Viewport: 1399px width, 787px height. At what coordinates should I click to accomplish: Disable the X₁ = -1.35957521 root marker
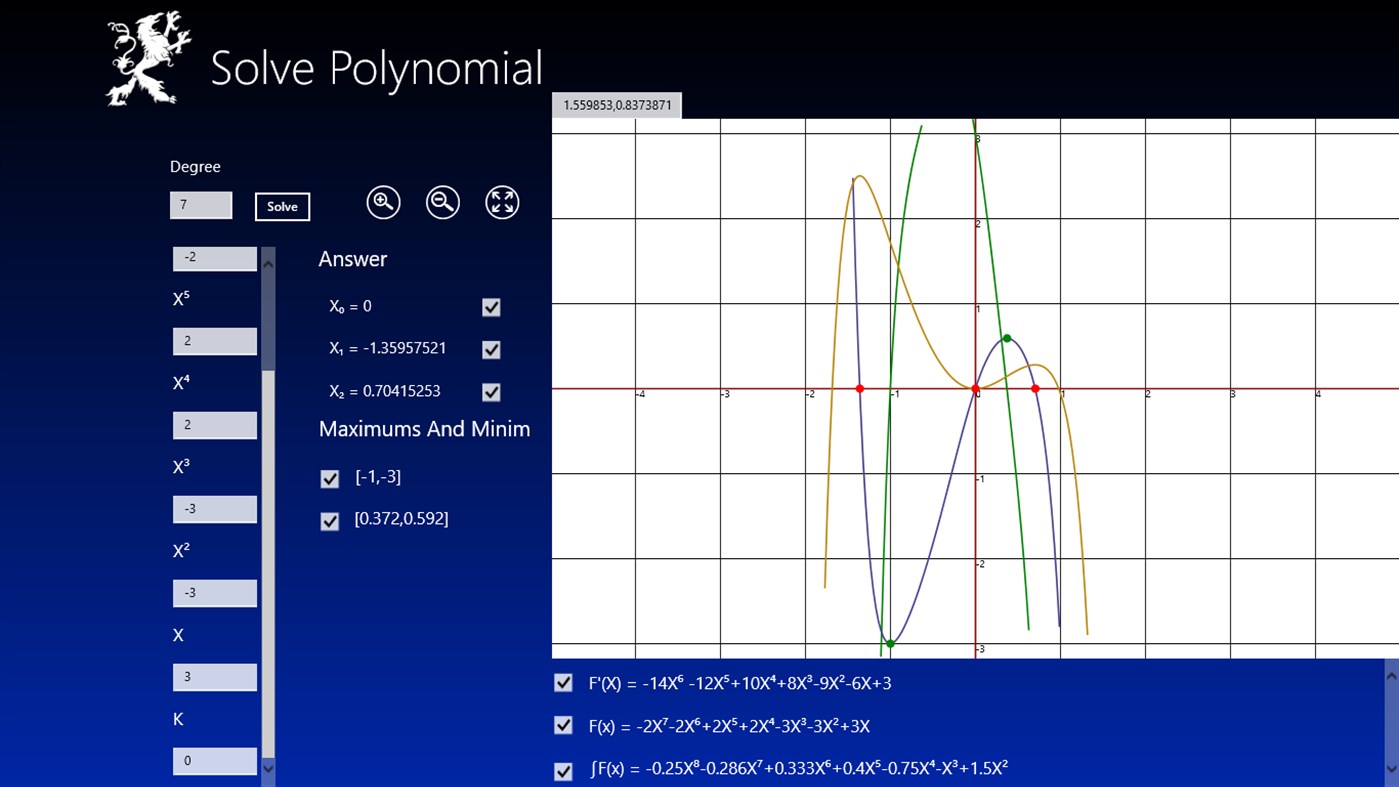[490, 349]
